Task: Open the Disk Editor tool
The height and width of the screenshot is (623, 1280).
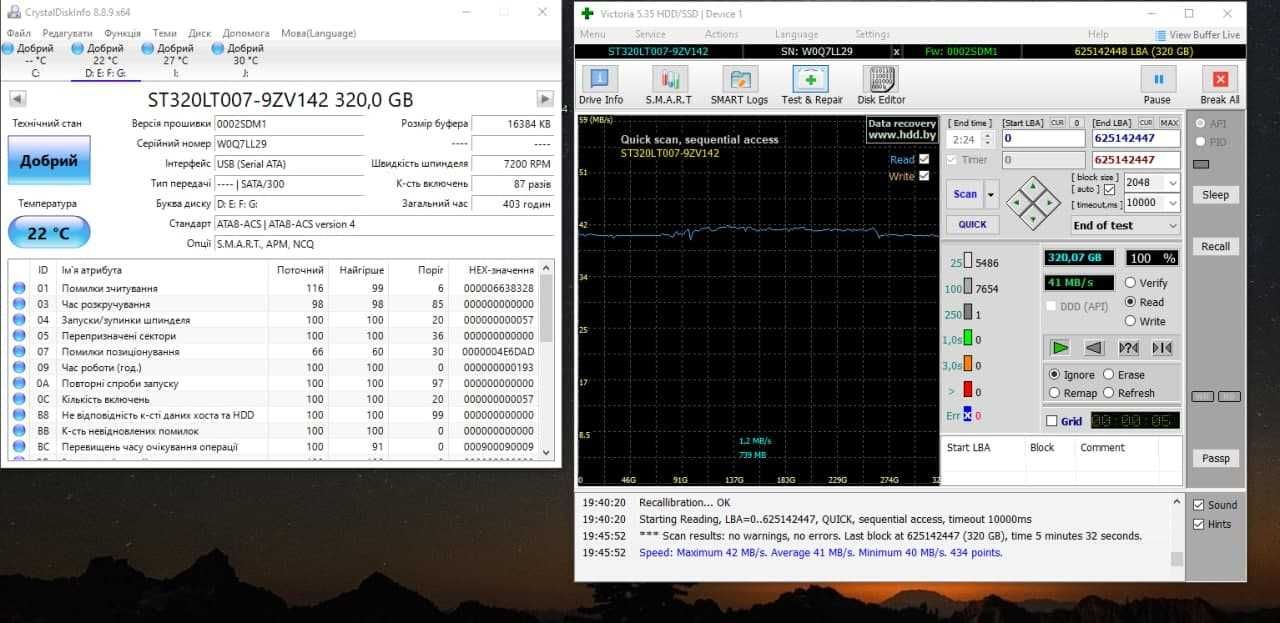Action: (x=881, y=85)
